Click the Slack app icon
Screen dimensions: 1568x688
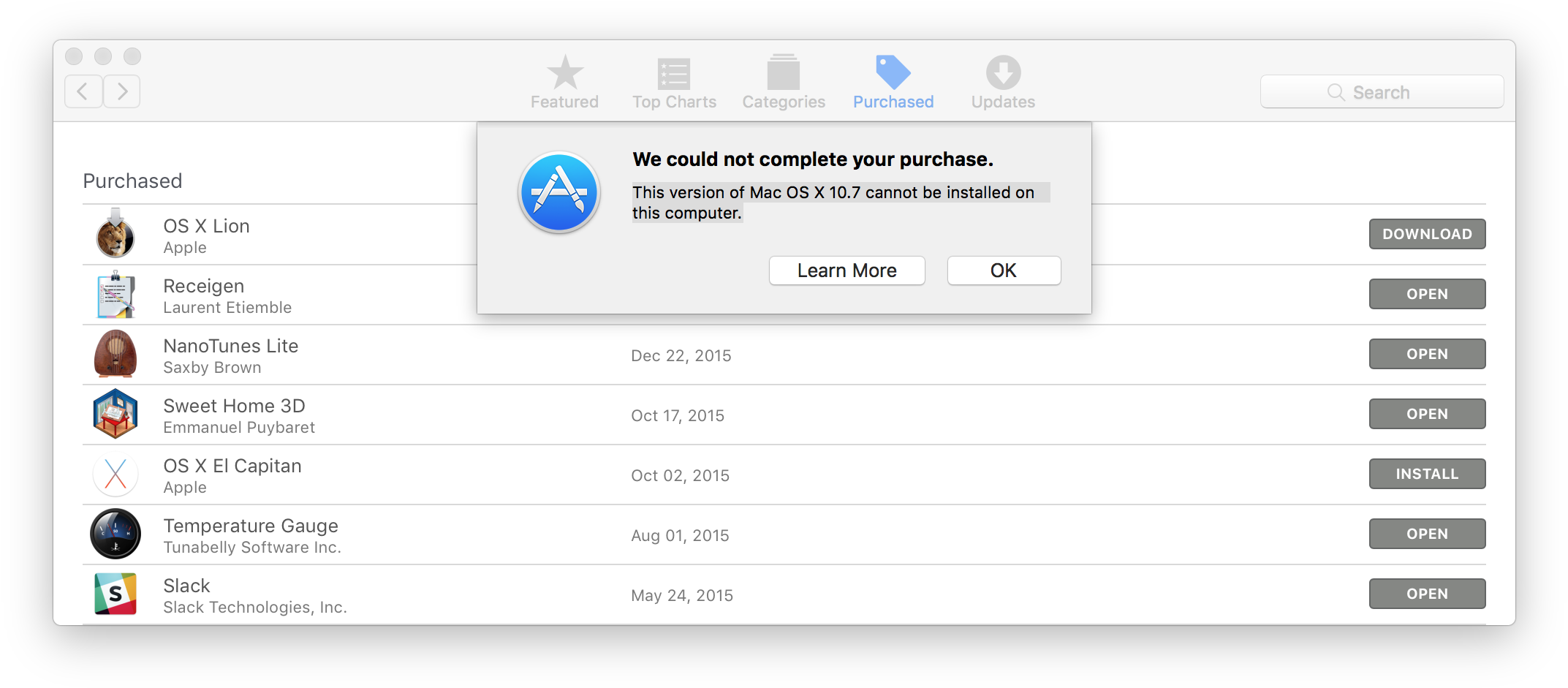[x=115, y=594]
